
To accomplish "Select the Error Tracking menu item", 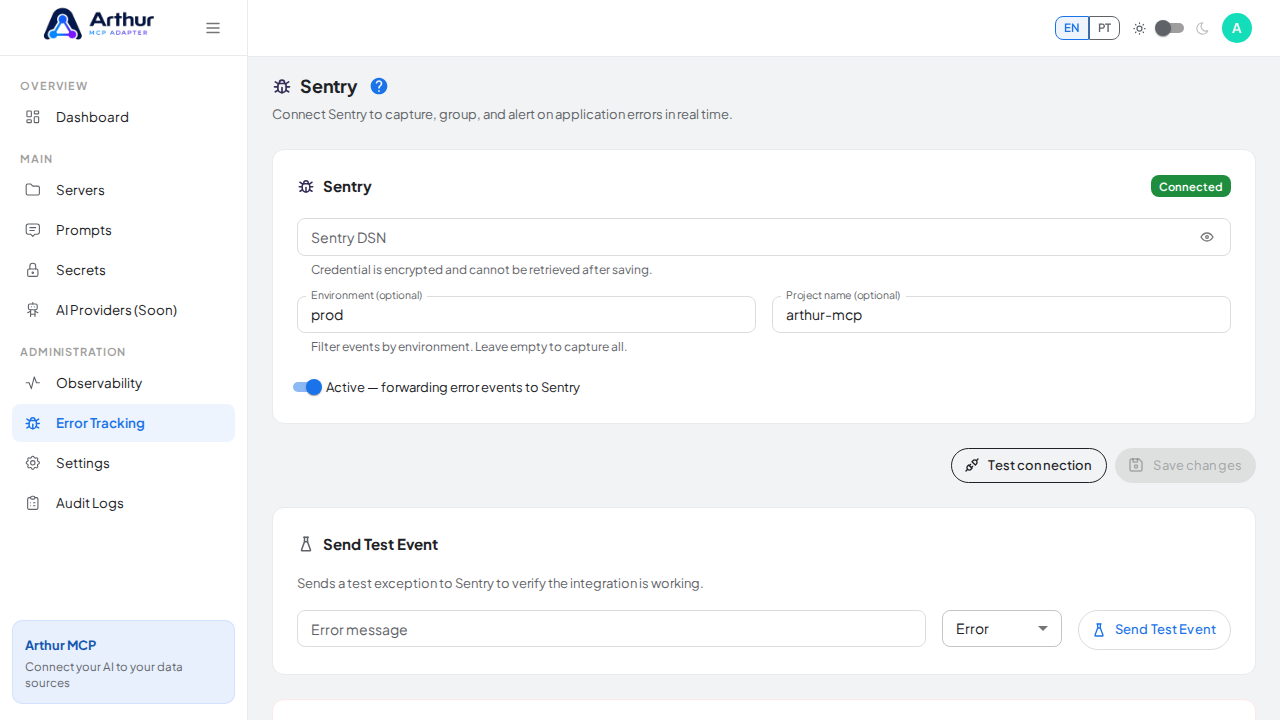I will click(x=123, y=423).
